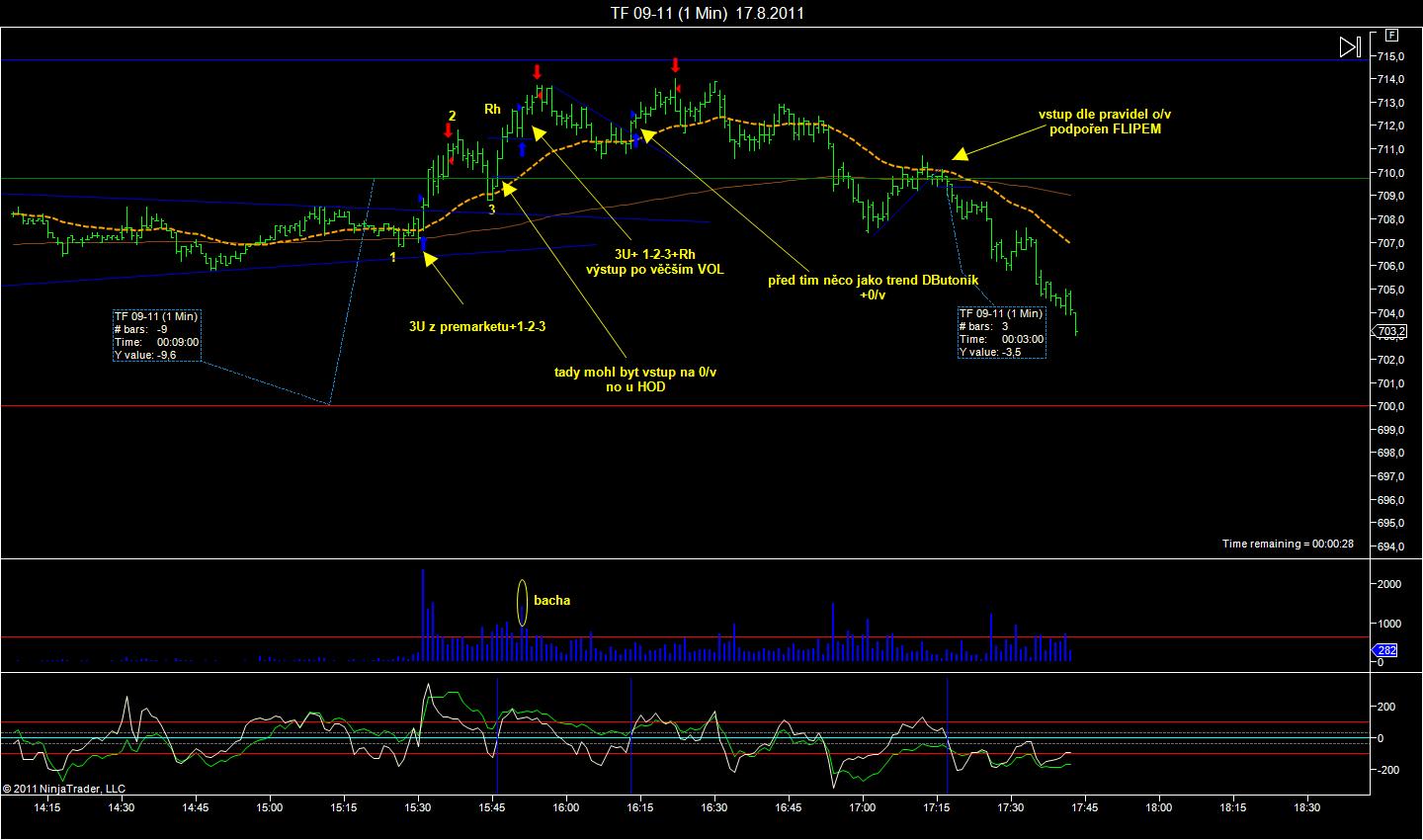Select the yellow 'Rh' label
Screen dimensions: 1423x840
[x=492, y=109]
